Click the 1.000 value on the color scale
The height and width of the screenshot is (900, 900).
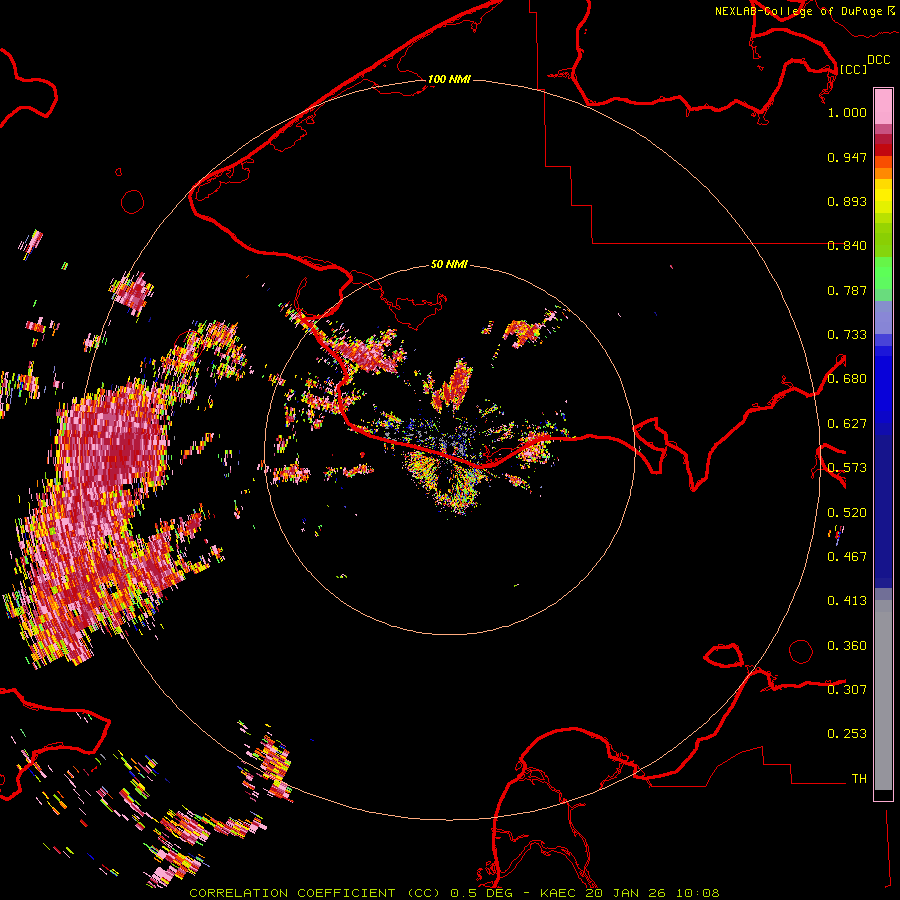(x=847, y=112)
